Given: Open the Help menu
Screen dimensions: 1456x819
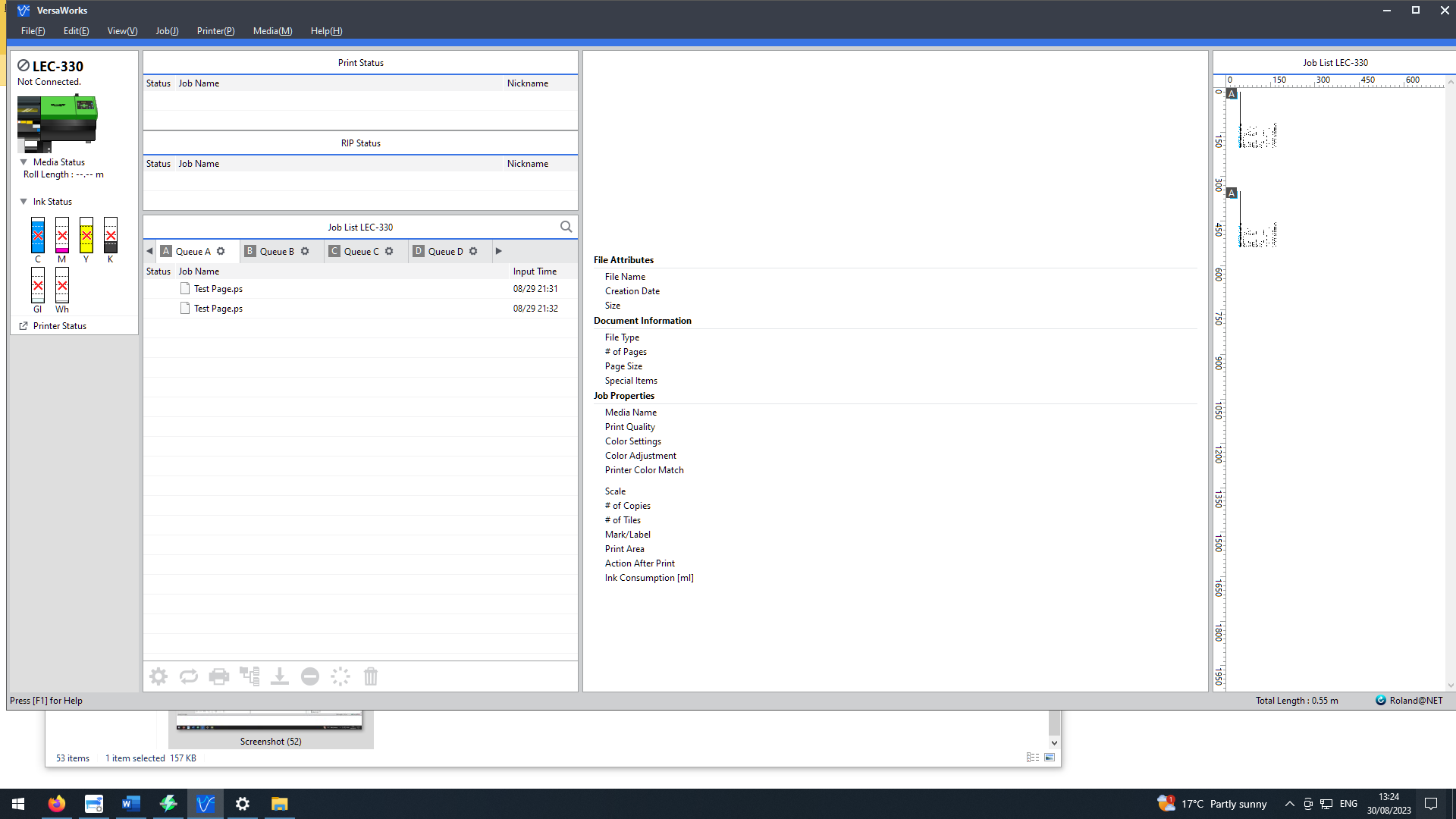Looking at the screenshot, I should [x=326, y=31].
